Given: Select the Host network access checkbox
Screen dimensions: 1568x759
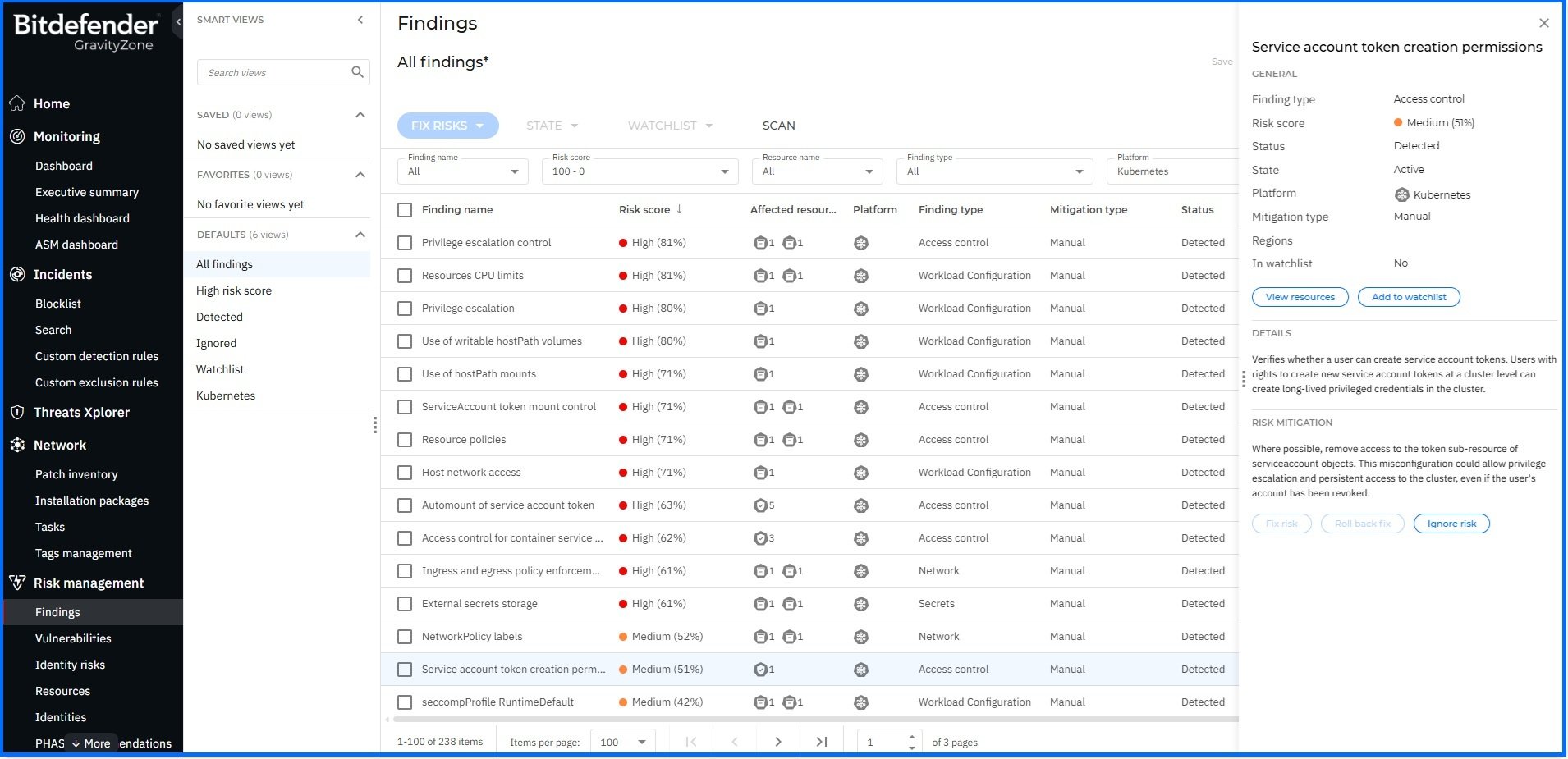Looking at the screenshot, I should (x=405, y=473).
